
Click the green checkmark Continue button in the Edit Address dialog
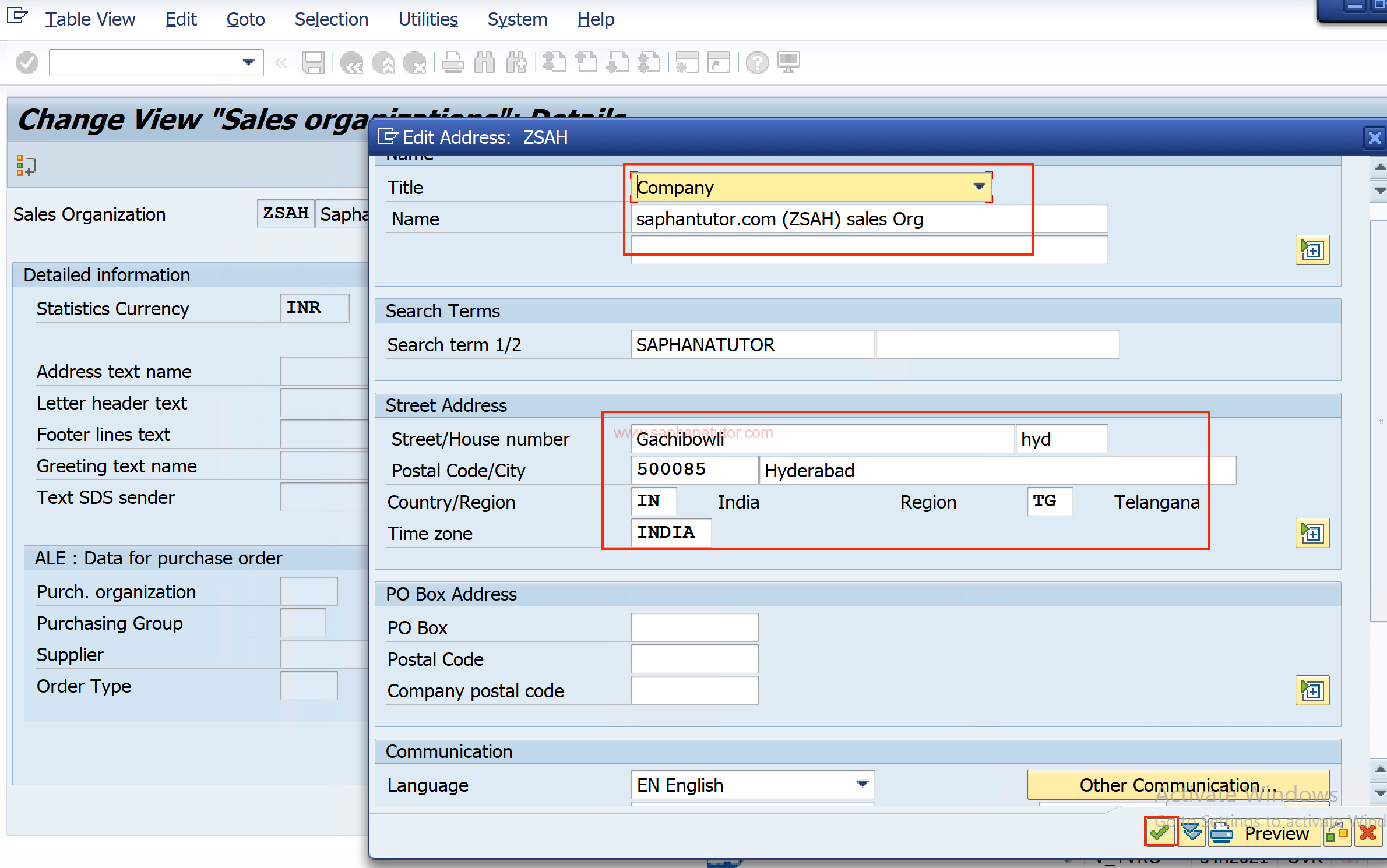[1160, 833]
